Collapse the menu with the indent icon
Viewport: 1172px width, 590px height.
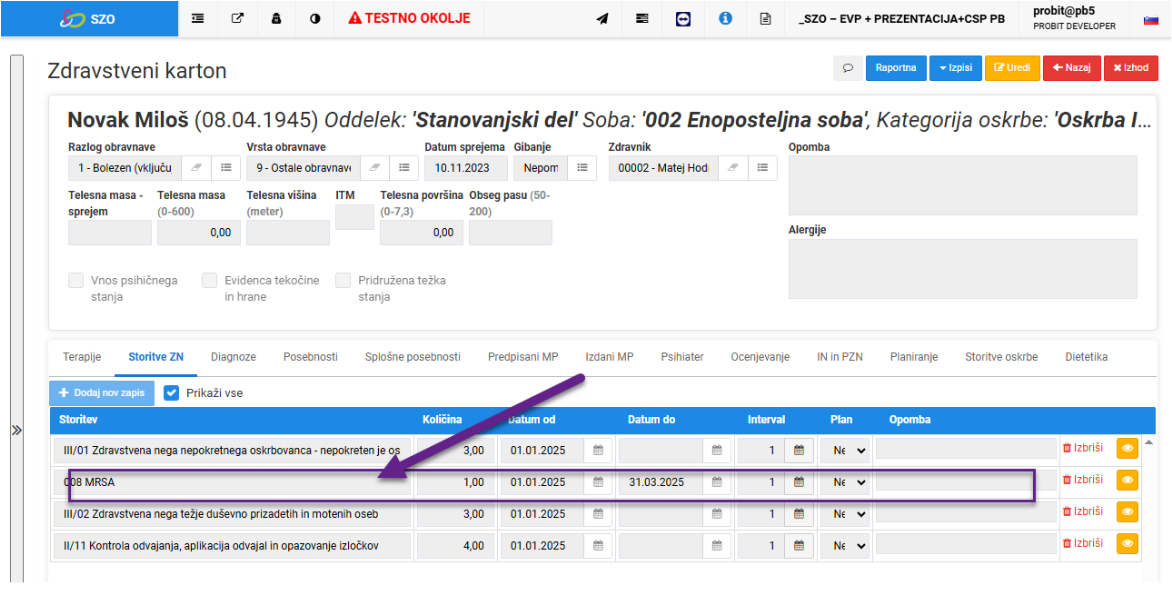coord(198,19)
